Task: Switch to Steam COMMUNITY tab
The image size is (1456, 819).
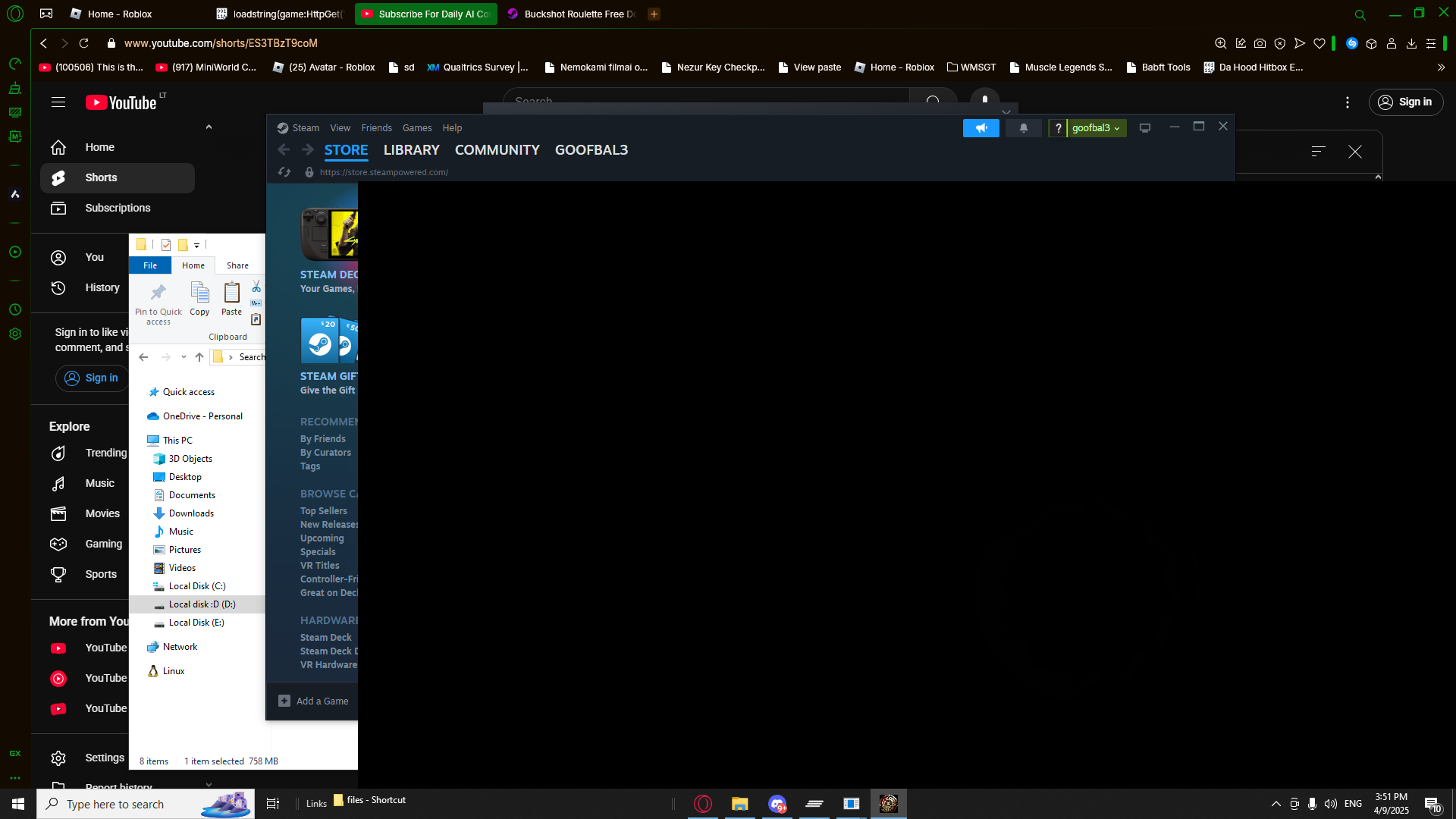Action: (x=497, y=150)
